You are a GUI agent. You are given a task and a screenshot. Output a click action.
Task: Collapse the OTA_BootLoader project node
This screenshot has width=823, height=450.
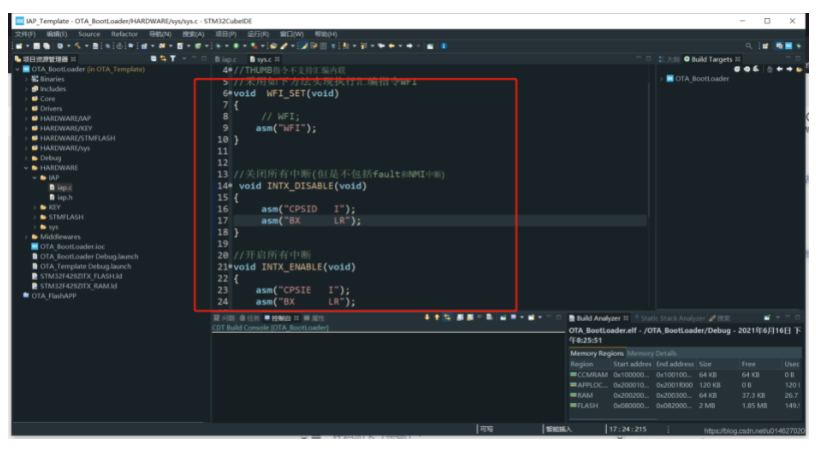click(18, 69)
